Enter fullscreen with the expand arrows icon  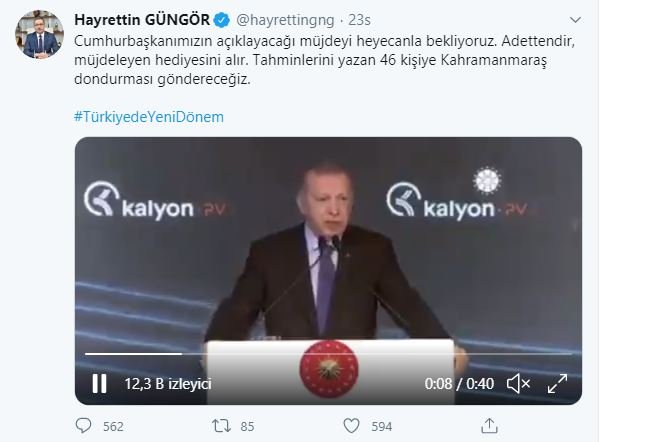pos(557,383)
